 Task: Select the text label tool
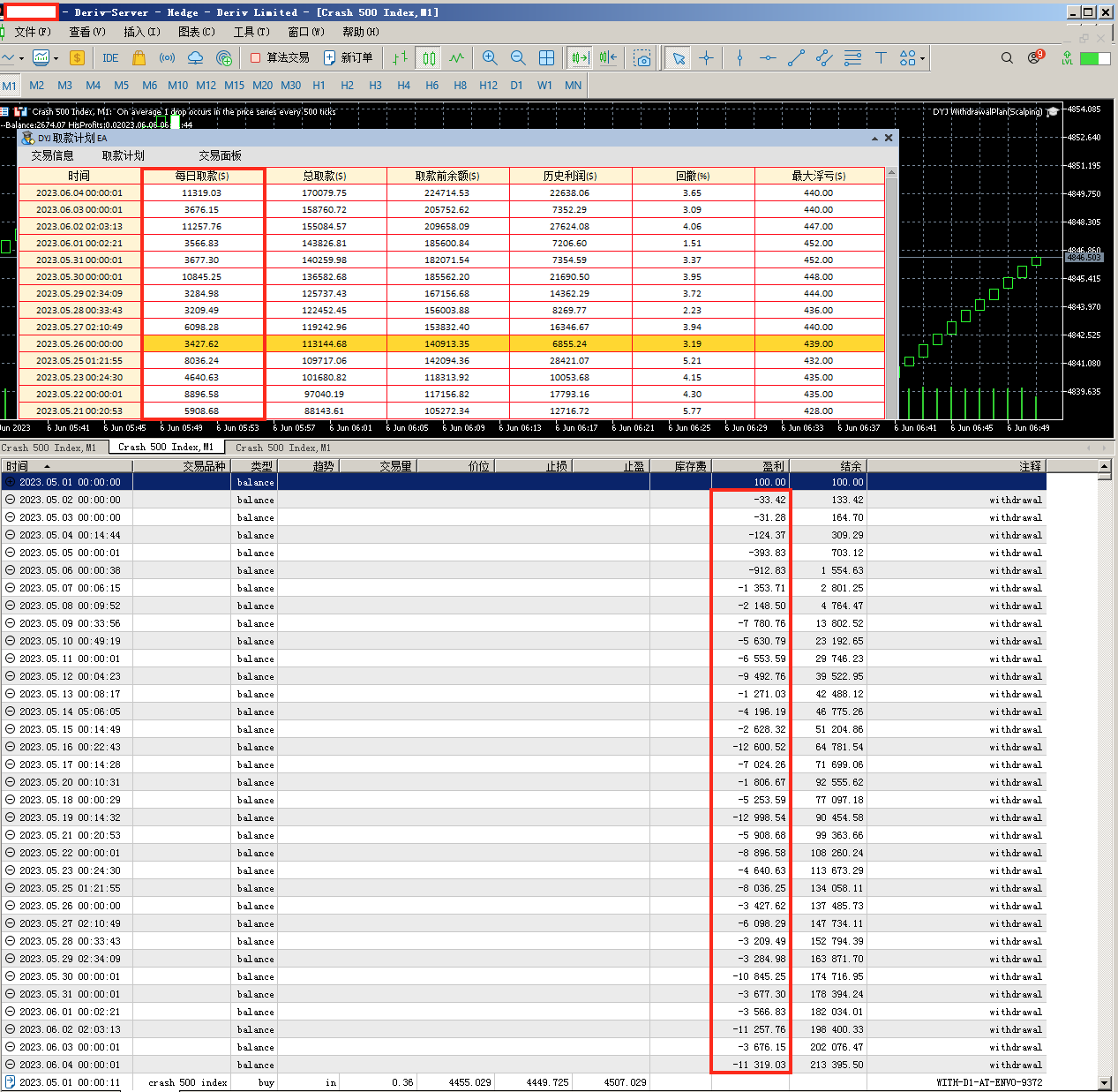click(x=881, y=58)
